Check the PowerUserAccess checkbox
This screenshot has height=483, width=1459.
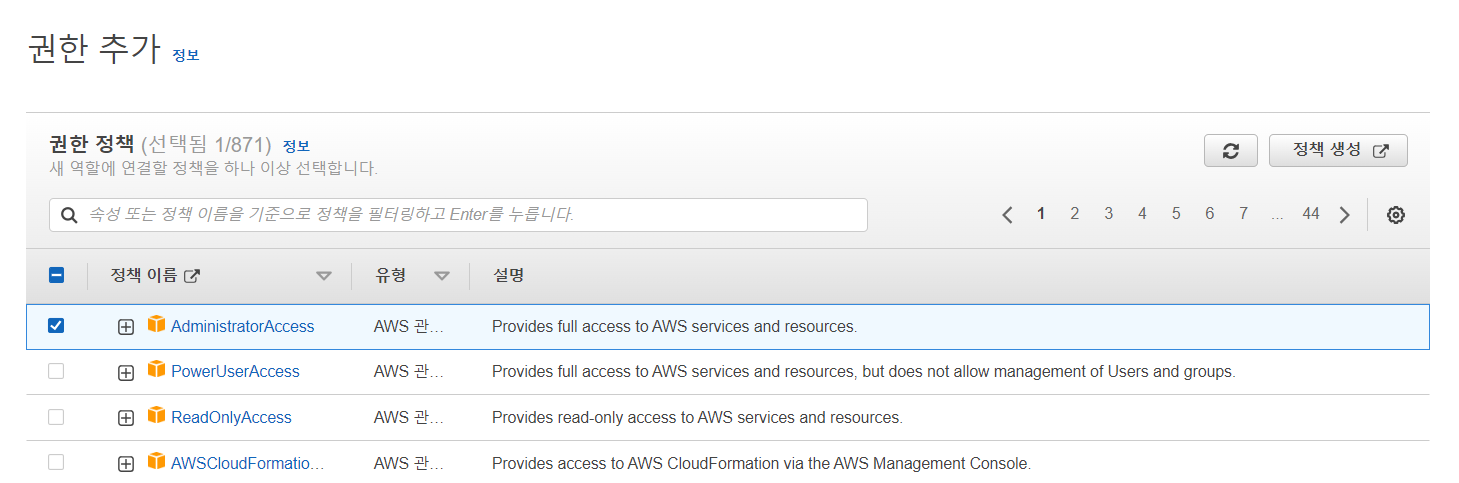point(56,371)
